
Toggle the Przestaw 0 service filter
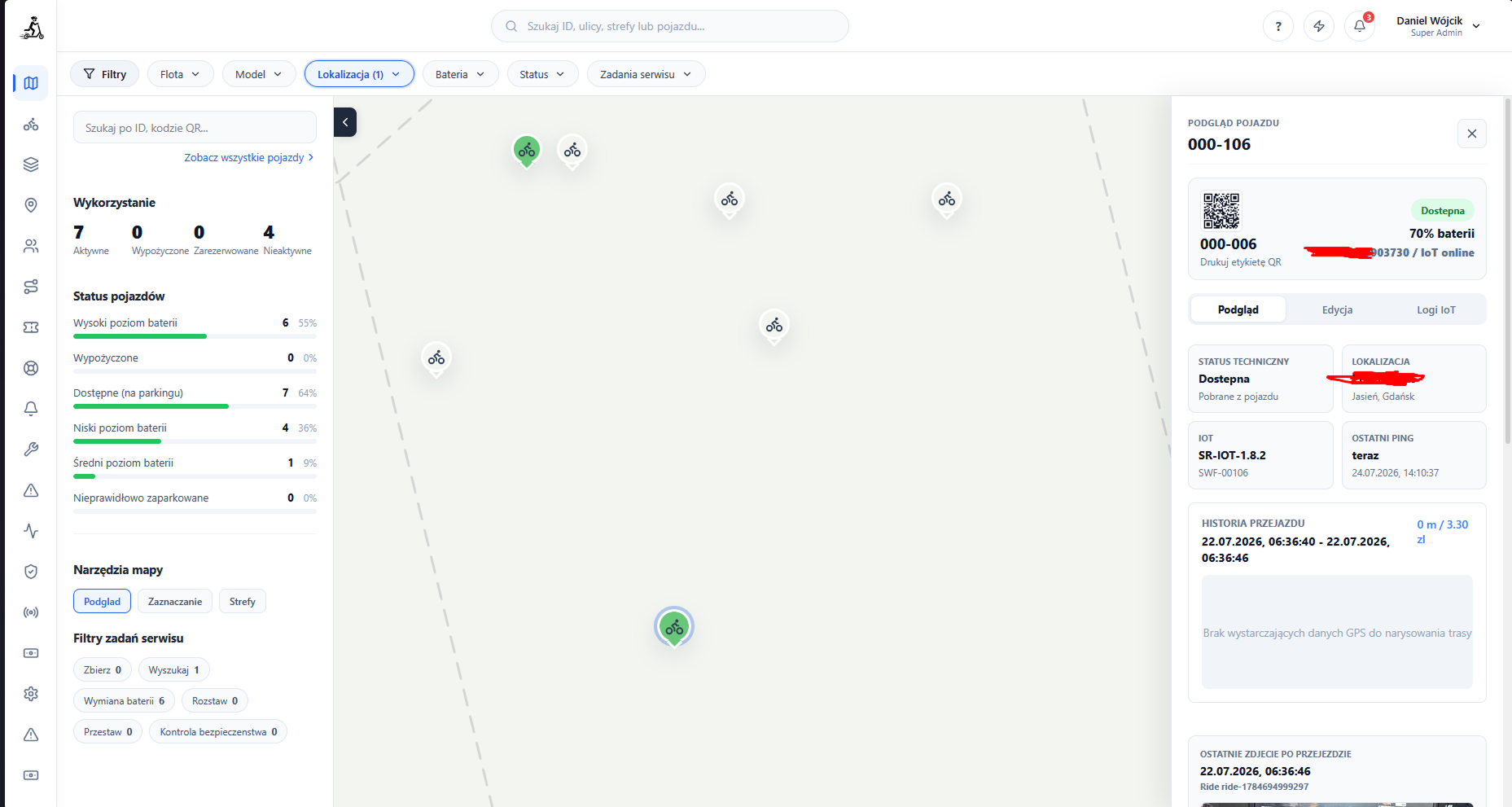pos(107,731)
